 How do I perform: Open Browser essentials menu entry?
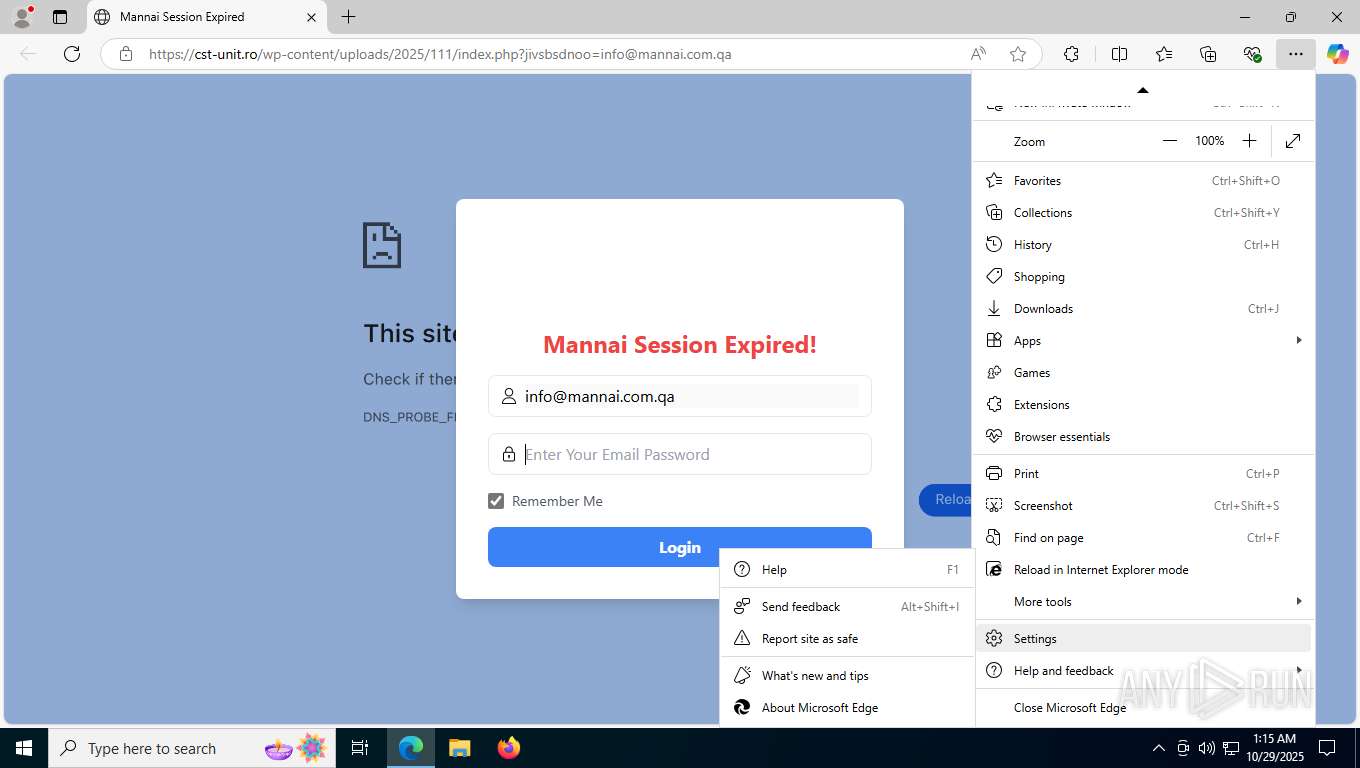1143,437
